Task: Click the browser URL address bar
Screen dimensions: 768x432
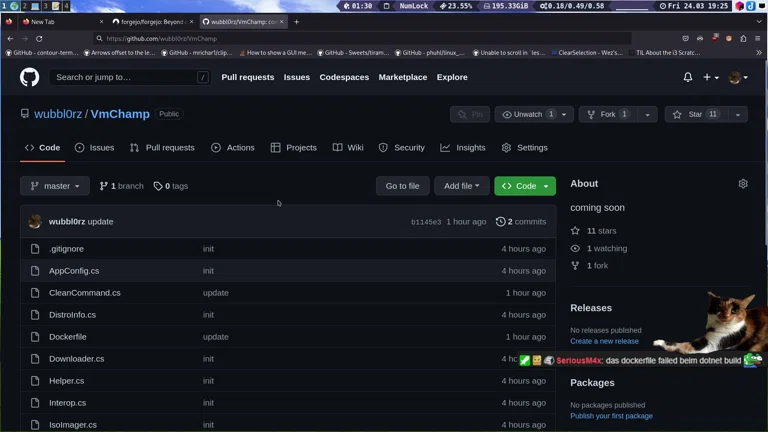Action: [x=361, y=38]
